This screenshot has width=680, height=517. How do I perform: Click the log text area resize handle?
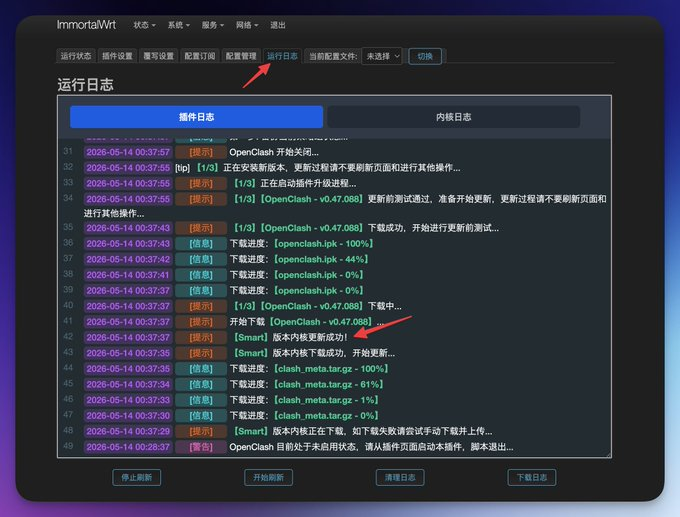[x=608, y=455]
